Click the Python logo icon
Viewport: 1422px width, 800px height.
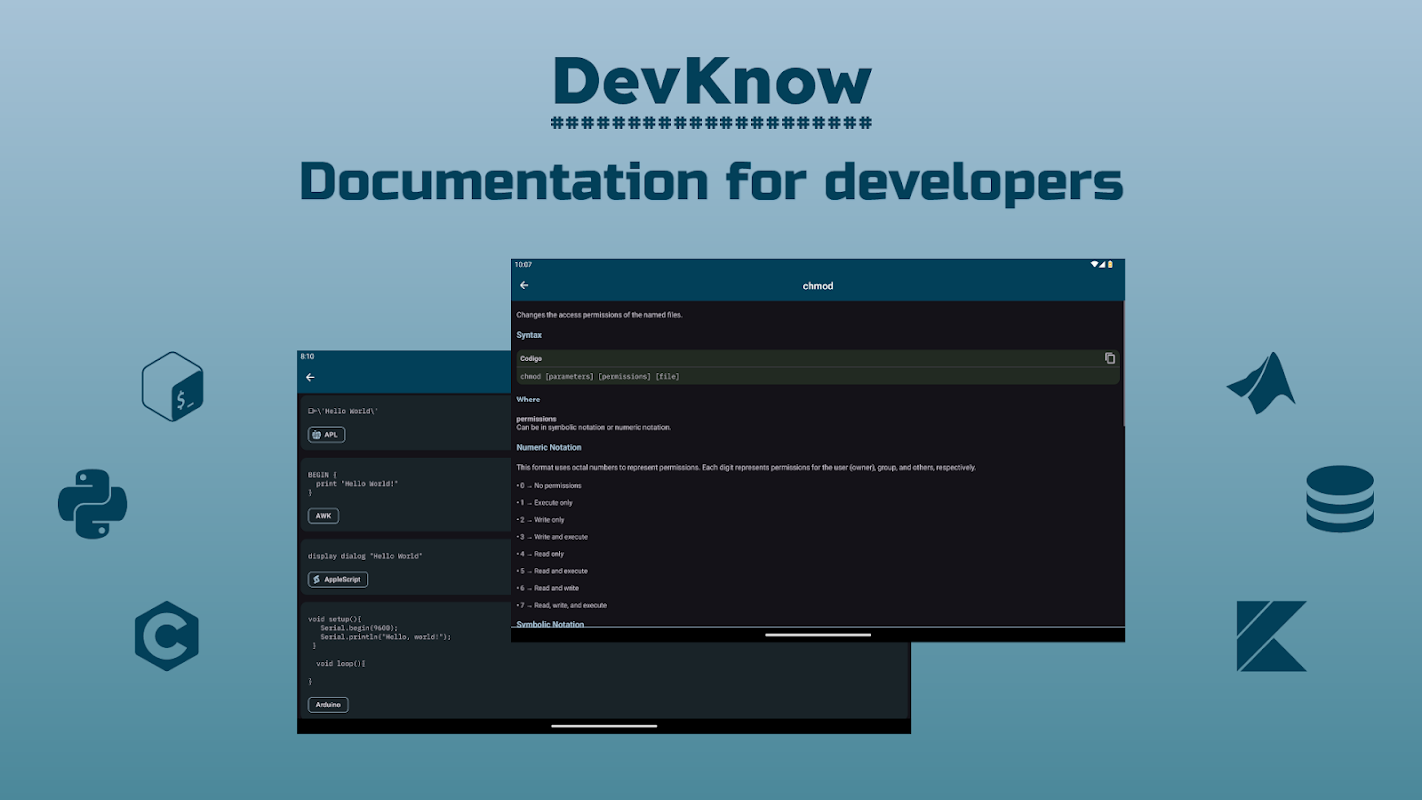point(92,504)
